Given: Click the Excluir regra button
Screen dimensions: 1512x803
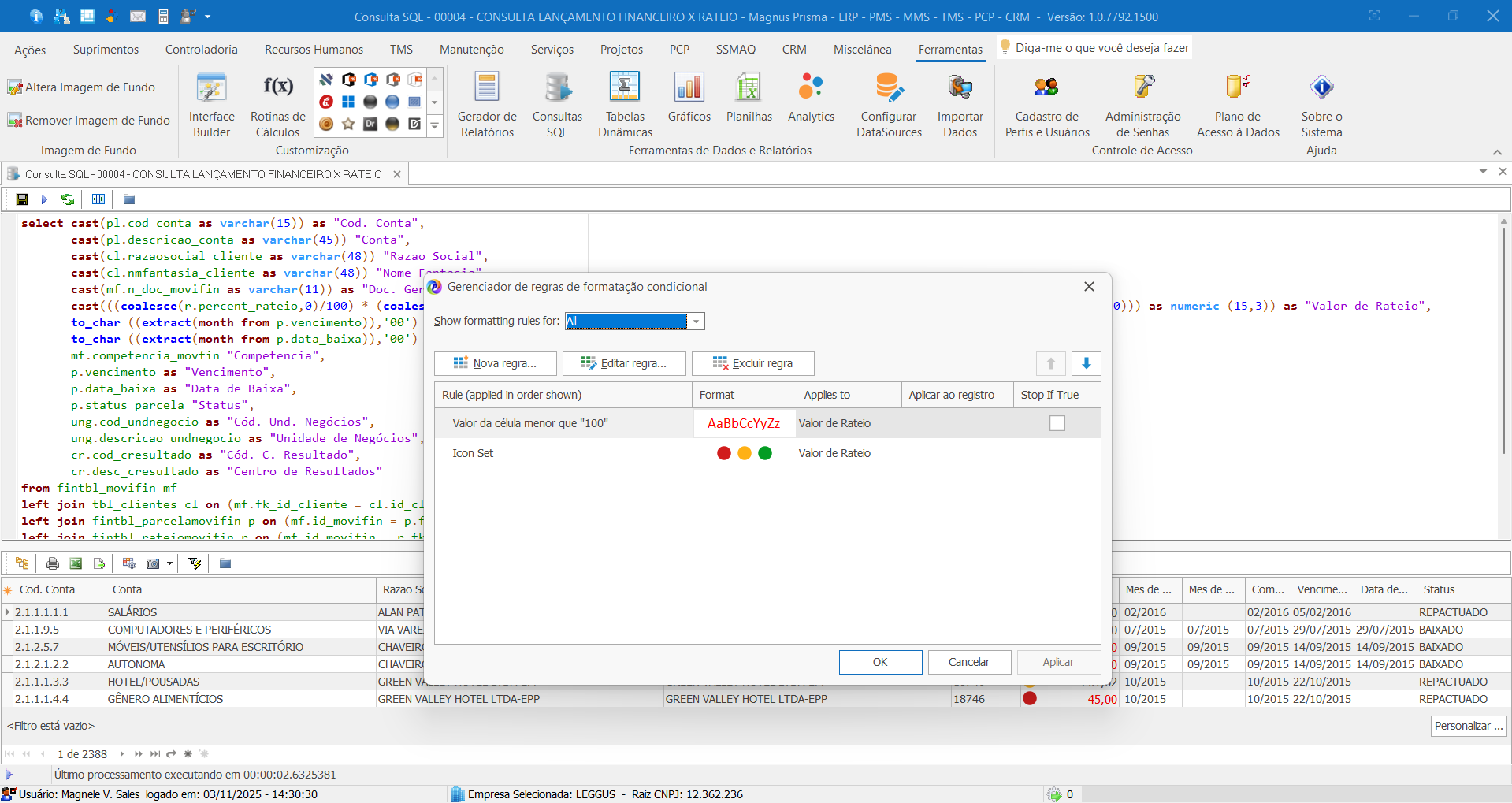Looking at the screenshot, I should click(752, 363).
